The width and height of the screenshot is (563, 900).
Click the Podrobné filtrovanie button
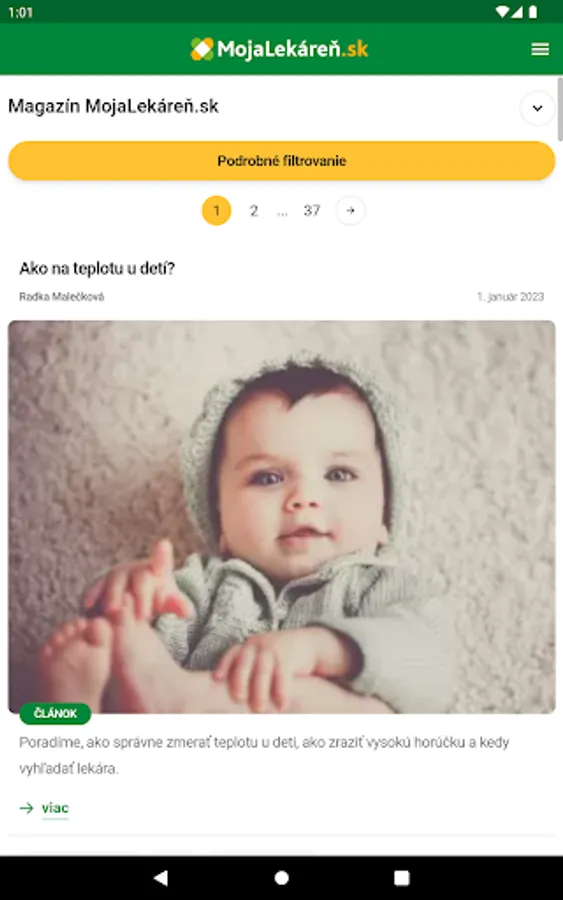pyautogui.click(x=282, y=161)
